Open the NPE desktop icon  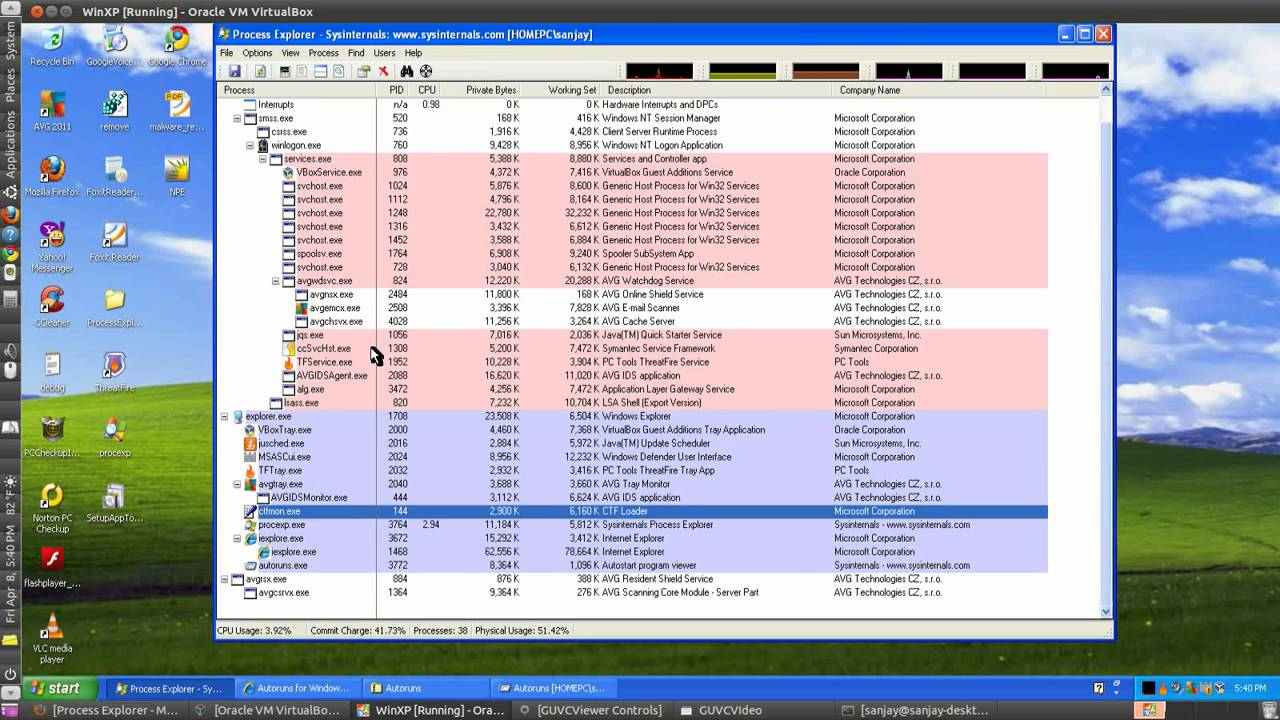tap(177, 176)
